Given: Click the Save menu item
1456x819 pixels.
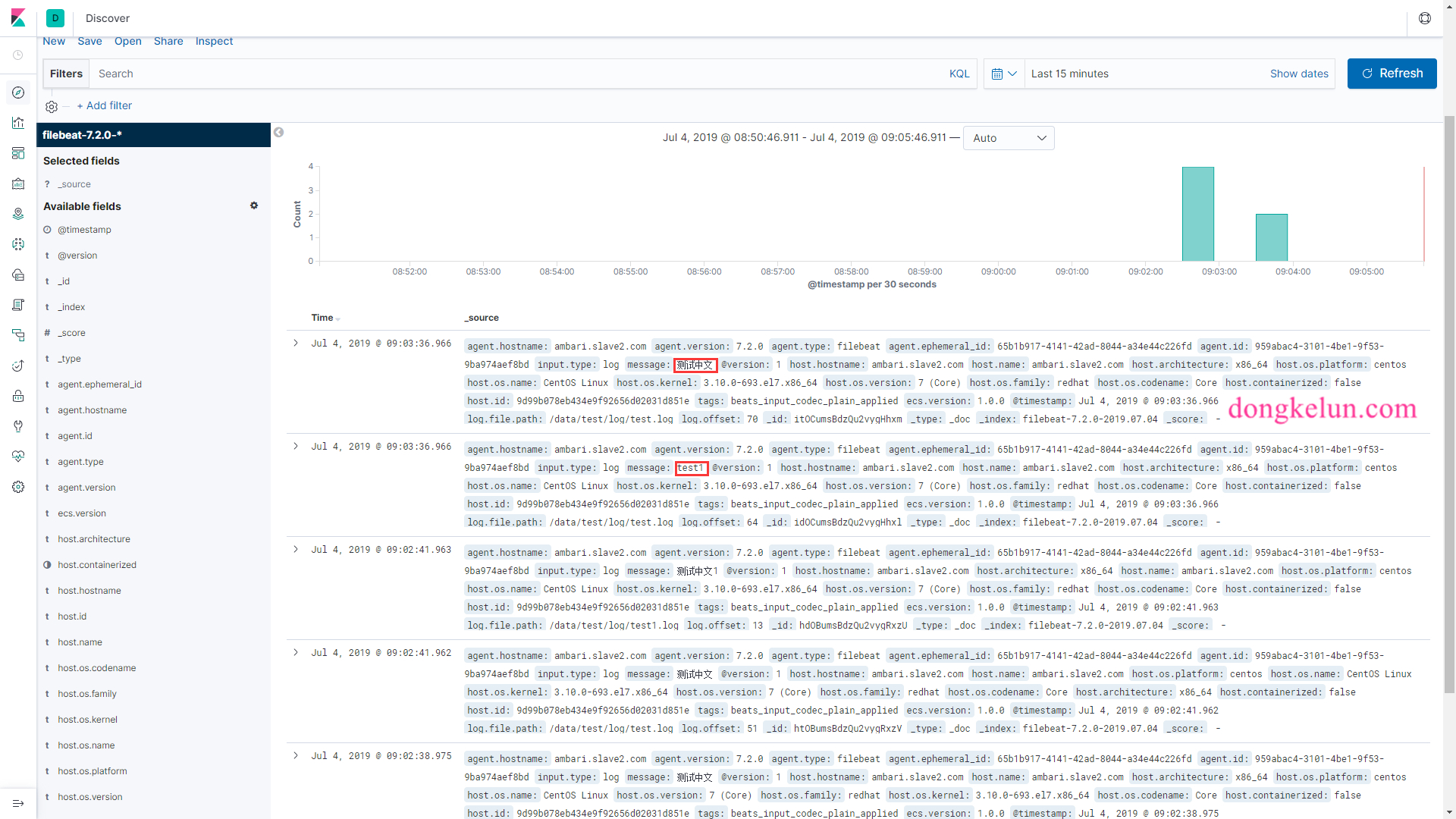Looking at the screenshot, I should tap(89, 41).
